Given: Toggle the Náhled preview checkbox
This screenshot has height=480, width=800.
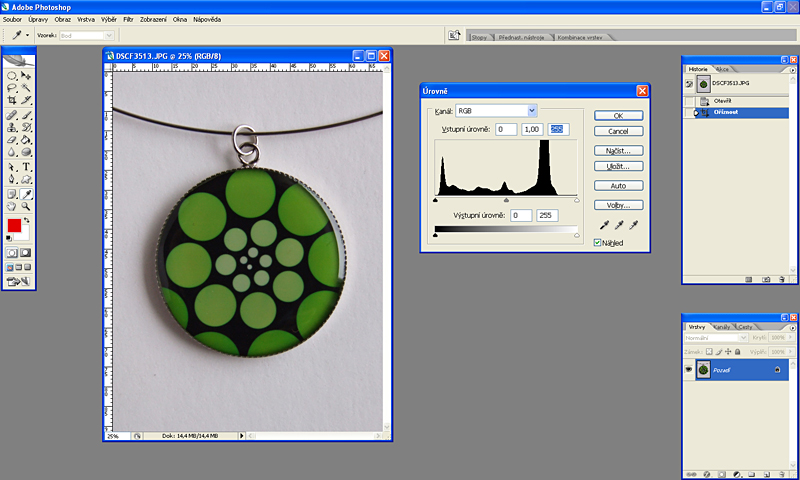Looking at the screenshot, I should click(598, 242).
